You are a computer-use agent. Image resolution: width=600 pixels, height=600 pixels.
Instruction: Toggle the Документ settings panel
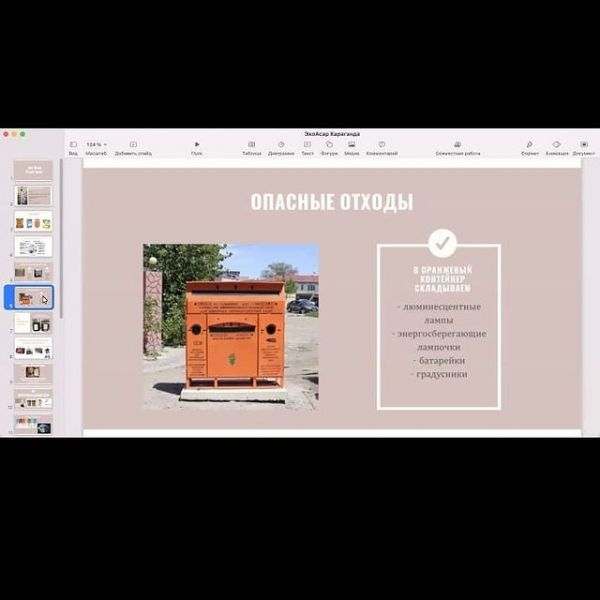click(584, 145)
